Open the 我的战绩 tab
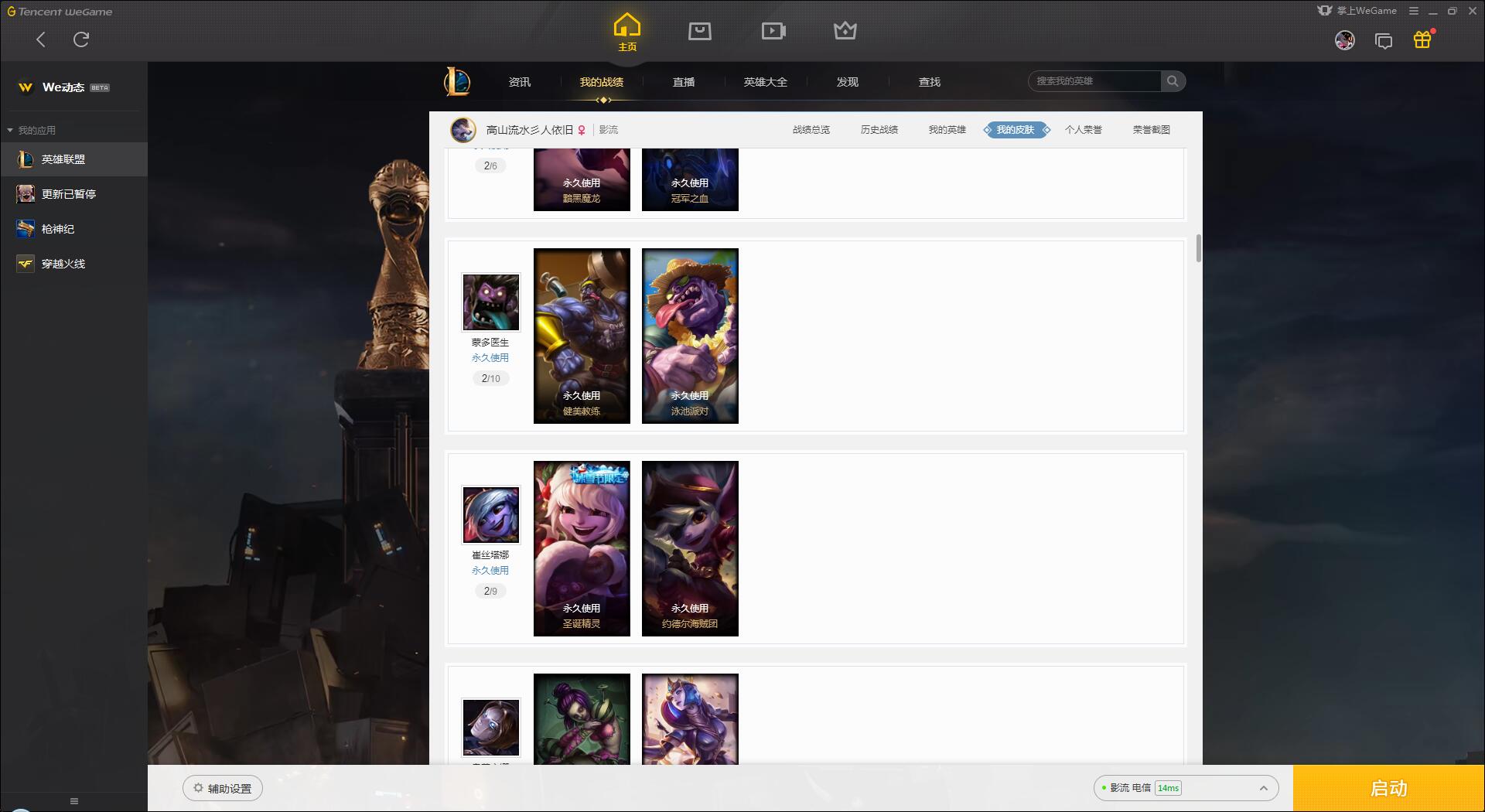 pos(602,82)
